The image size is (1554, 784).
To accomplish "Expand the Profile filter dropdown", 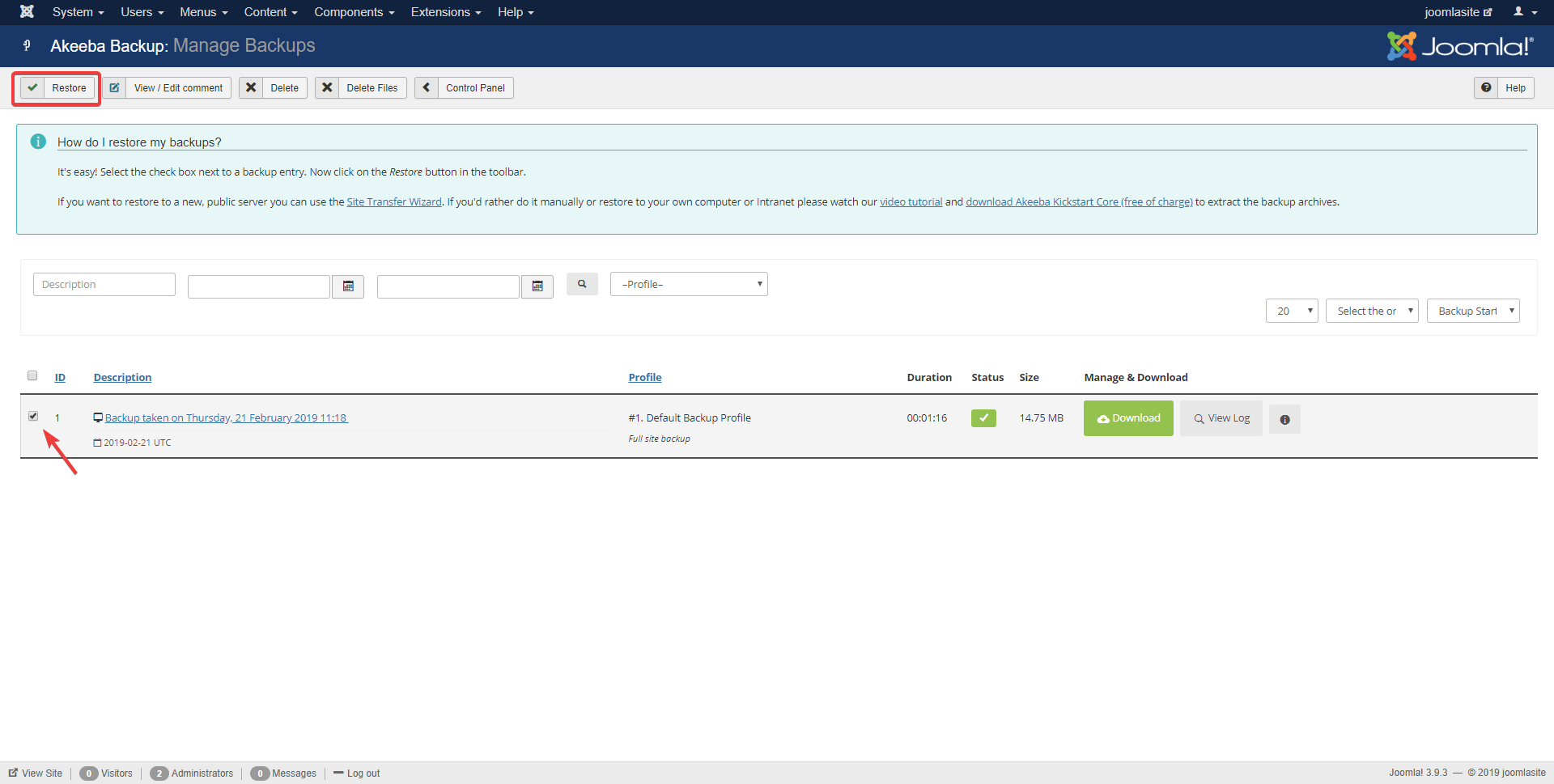I will [x=689, y=284].
